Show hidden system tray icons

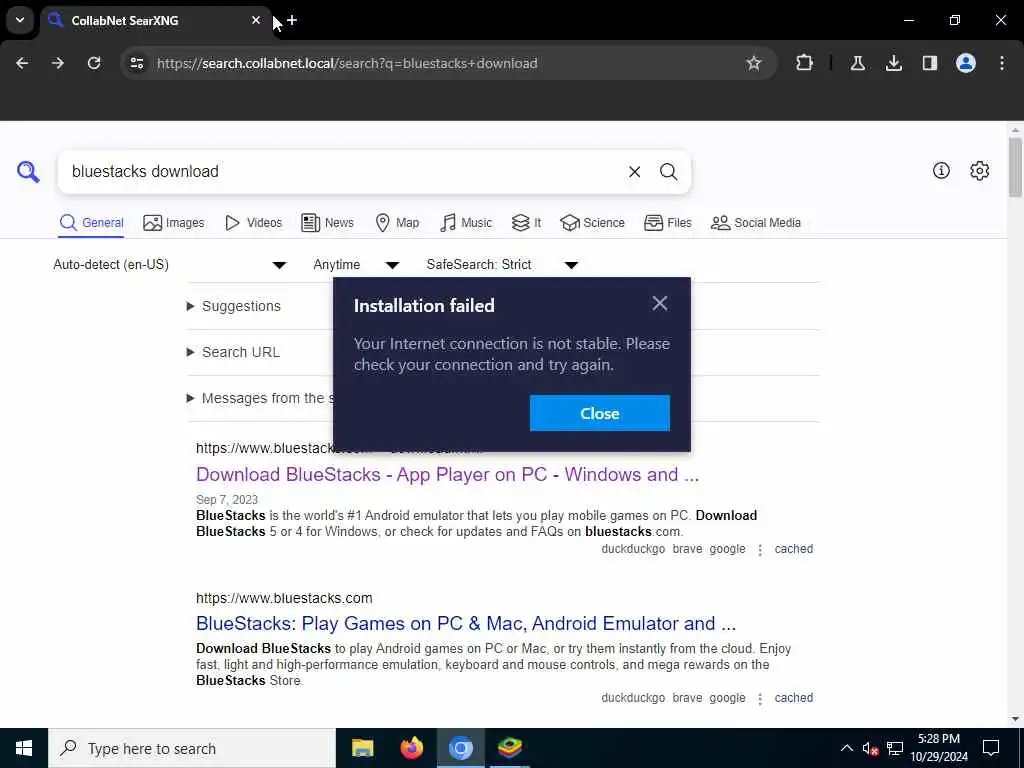[846, 748]
